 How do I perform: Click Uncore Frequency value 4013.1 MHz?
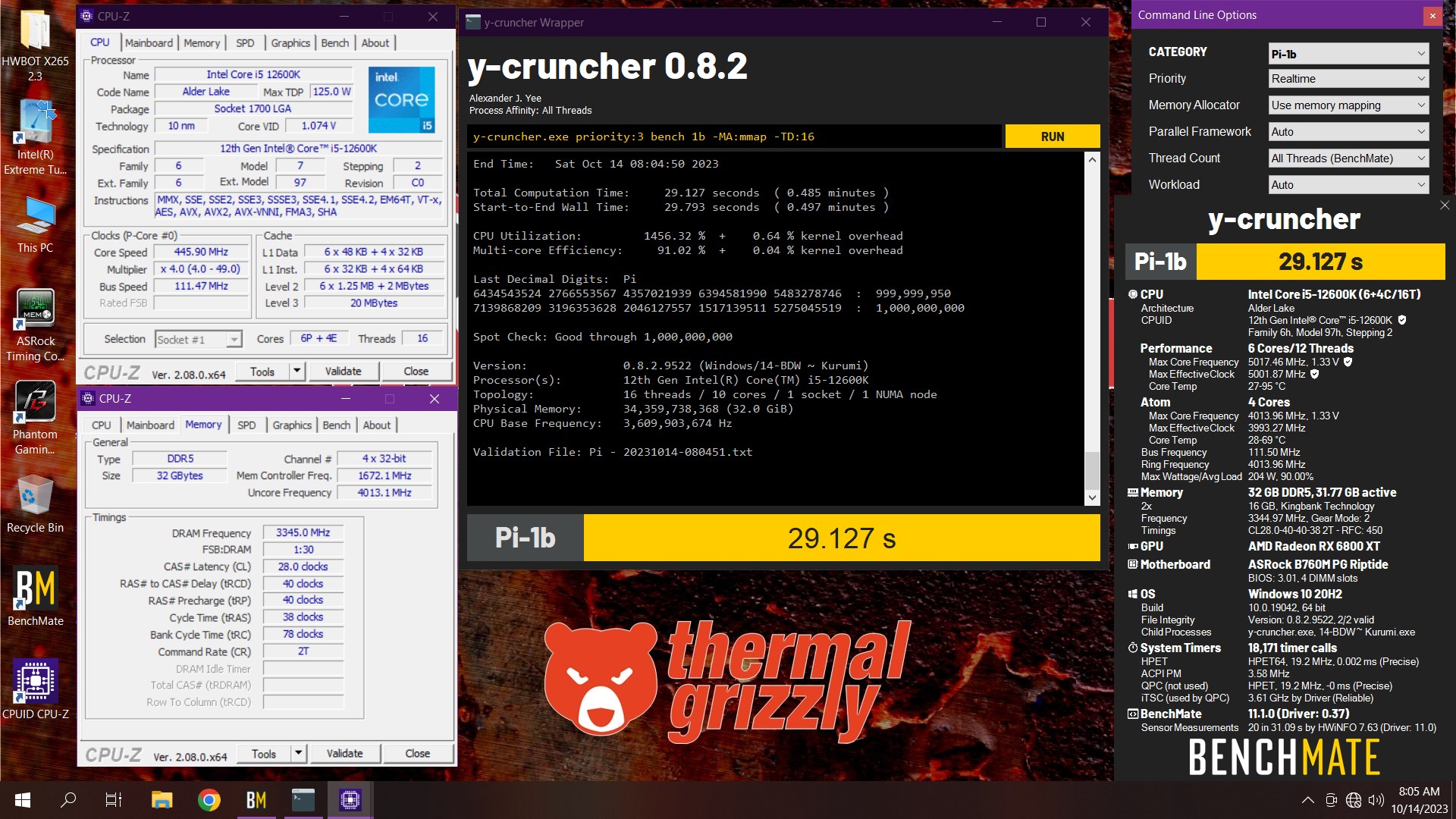(x=384, y=493)
